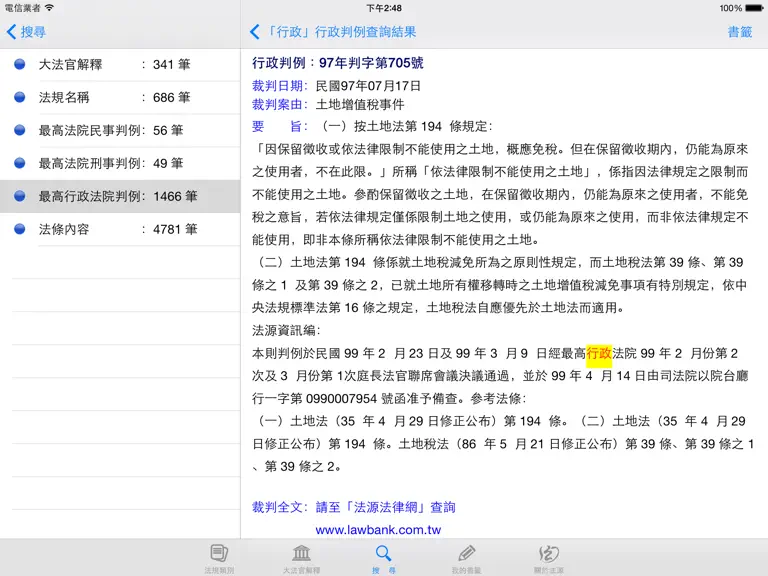Select the 法規名稱 686 筆 row
The image size is (768, 576).
[x=120, y=97]
